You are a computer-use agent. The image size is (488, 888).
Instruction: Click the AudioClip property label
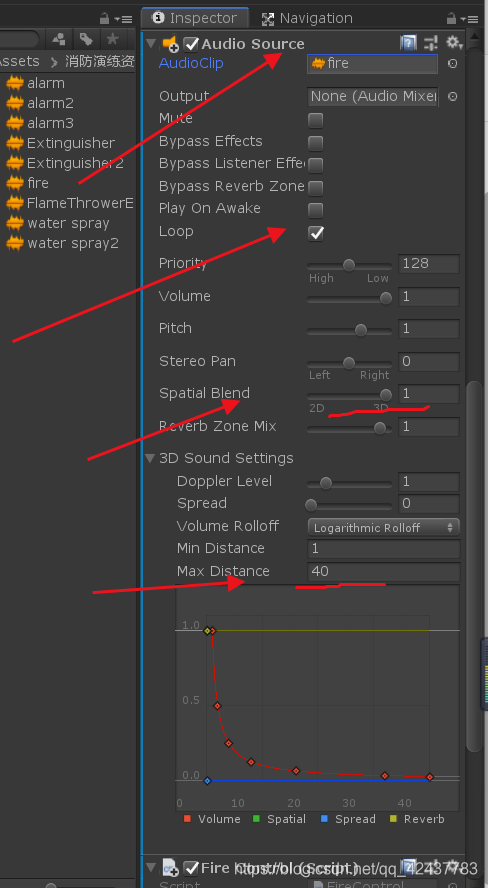click(191, 63)
